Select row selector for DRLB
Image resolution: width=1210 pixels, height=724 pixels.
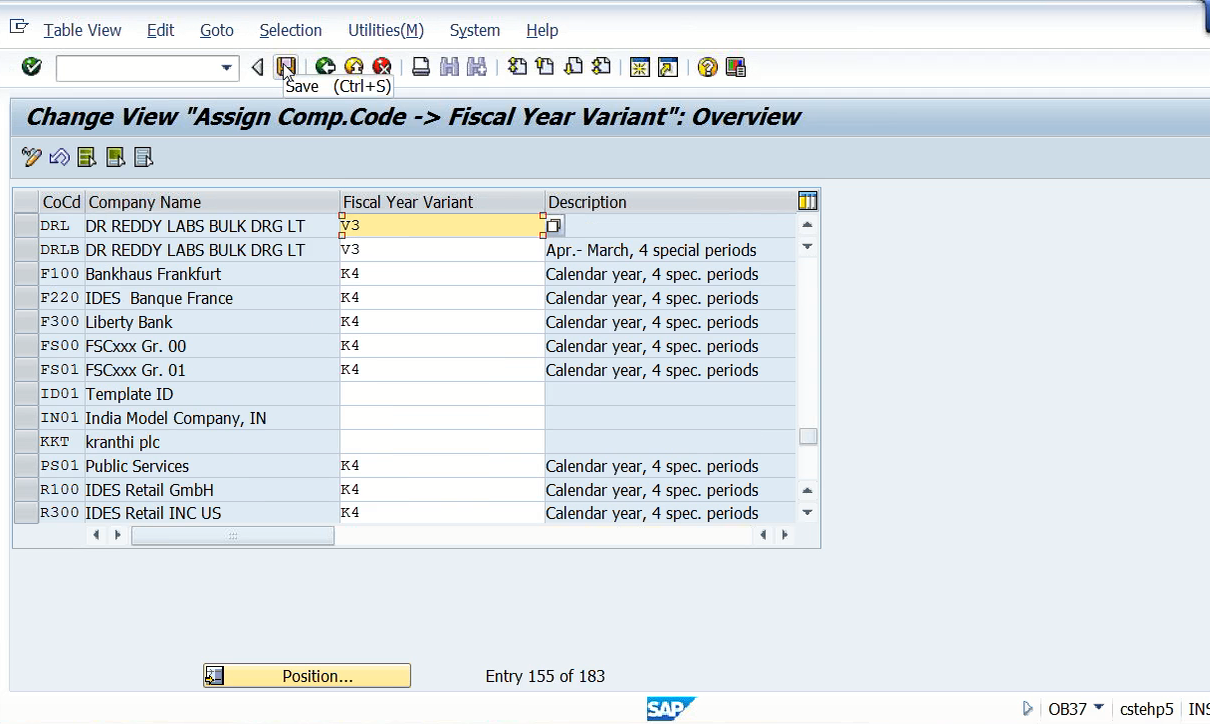click(x=26, y=250)
